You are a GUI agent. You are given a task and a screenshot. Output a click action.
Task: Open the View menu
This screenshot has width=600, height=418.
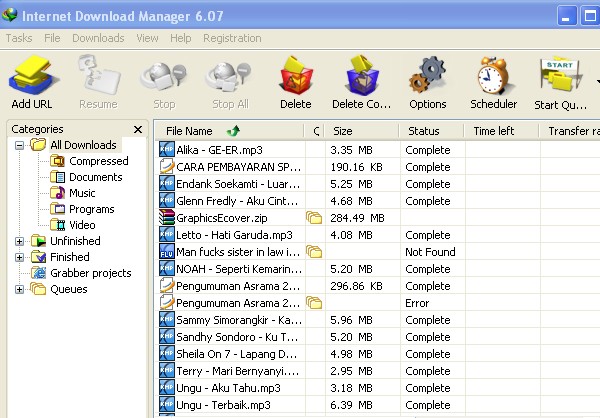pos(147,38)
